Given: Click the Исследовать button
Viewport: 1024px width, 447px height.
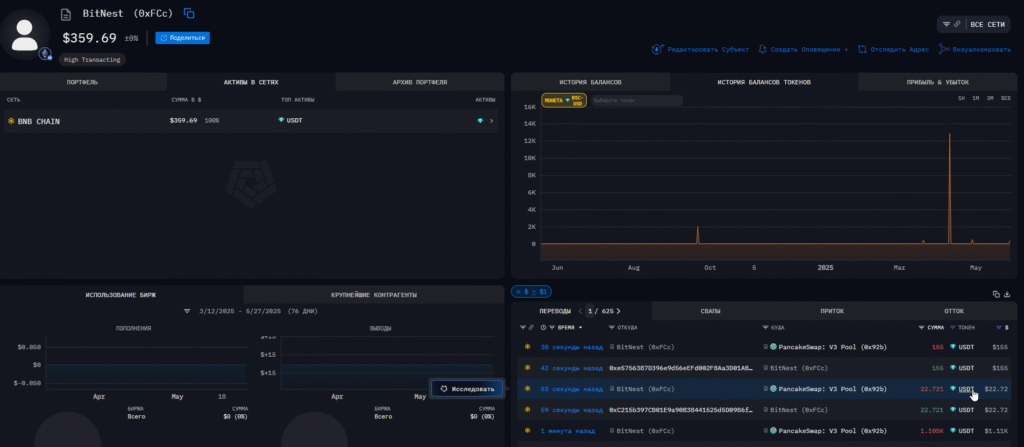Looking at the screenshot, I should (x=467, y=389).
